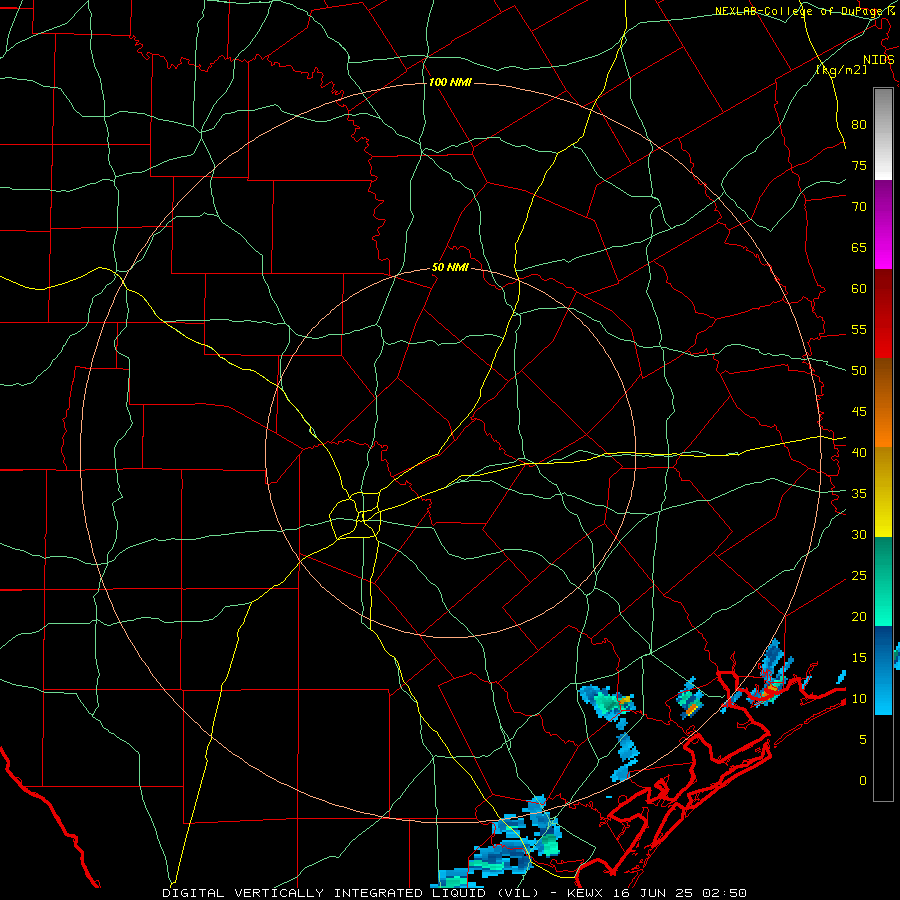Pick the black bottom segment of color bar
This screenshot has width=900, height=900.
click(883, 758)
